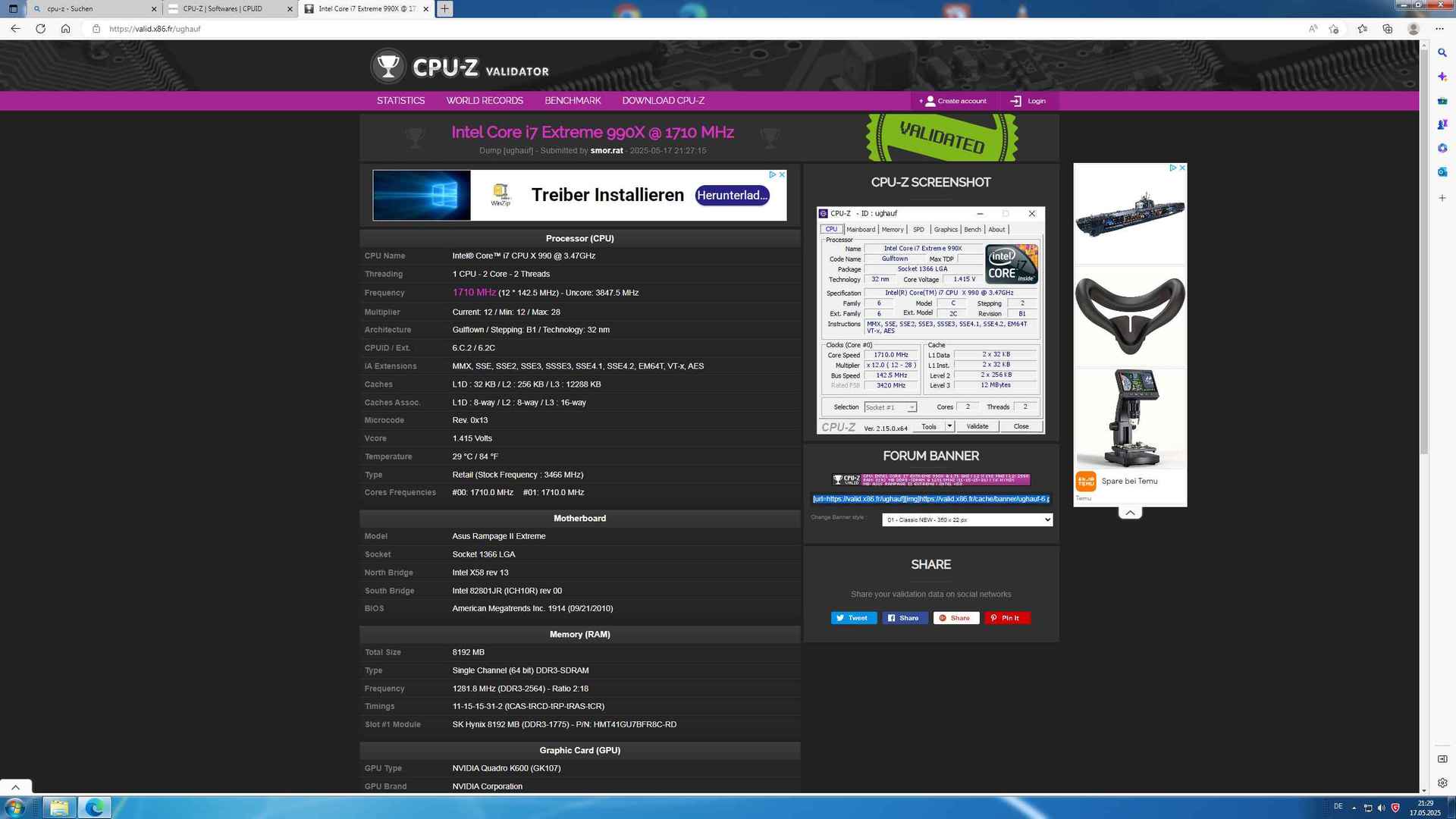
Task: Switch to the 'cpu-z - Suchen' tab
Action: pos(94,9)
